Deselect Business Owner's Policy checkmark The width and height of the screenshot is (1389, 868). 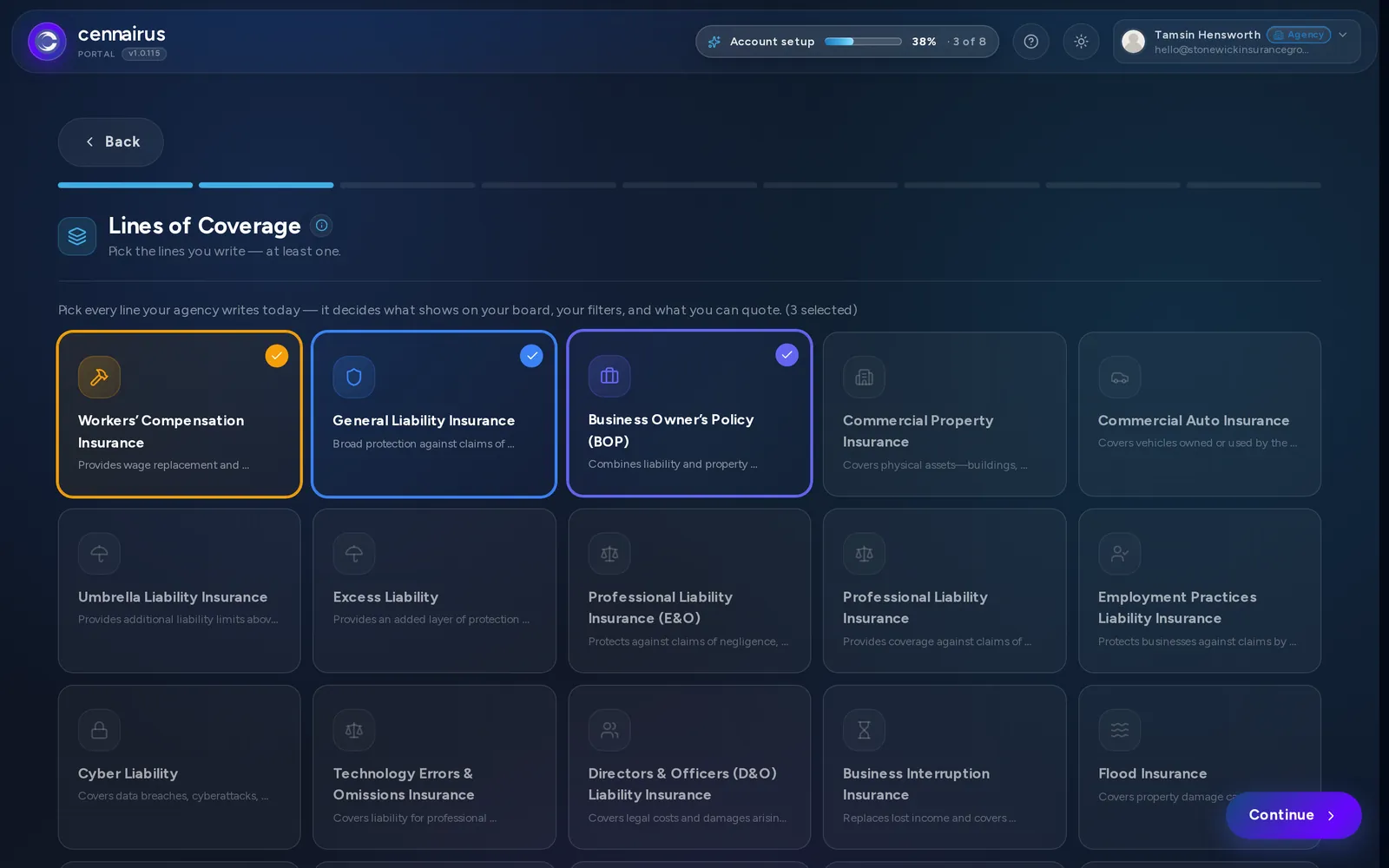click(x=787, y=355)
